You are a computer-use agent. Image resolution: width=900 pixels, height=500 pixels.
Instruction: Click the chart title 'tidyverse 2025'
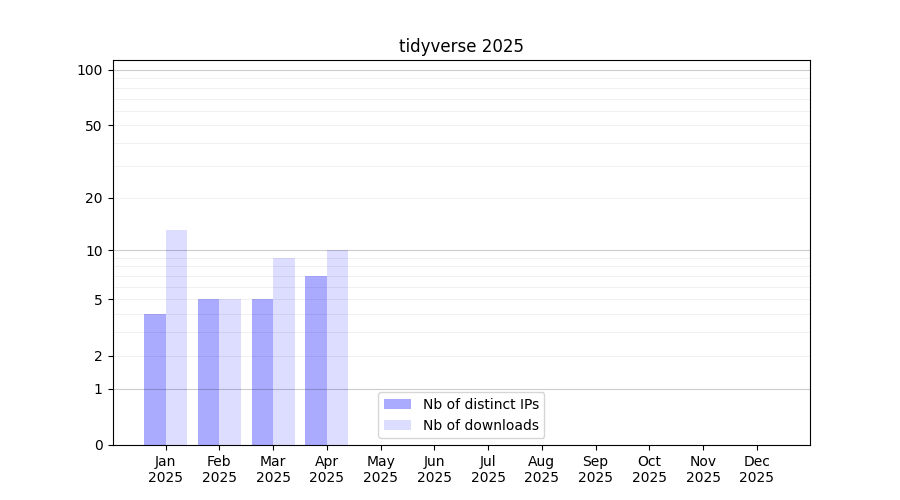pos(461,46)
